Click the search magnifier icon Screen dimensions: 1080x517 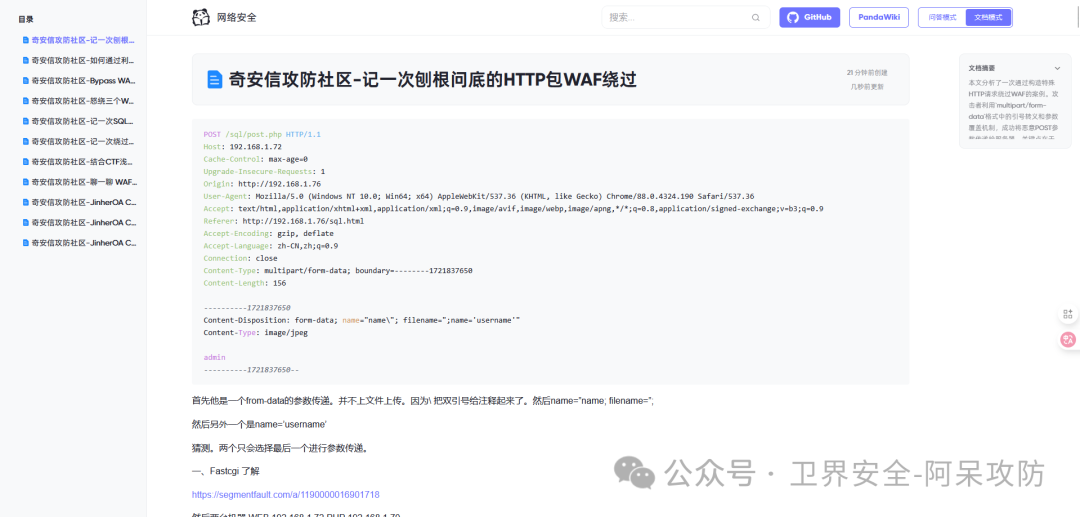point(756,18)
